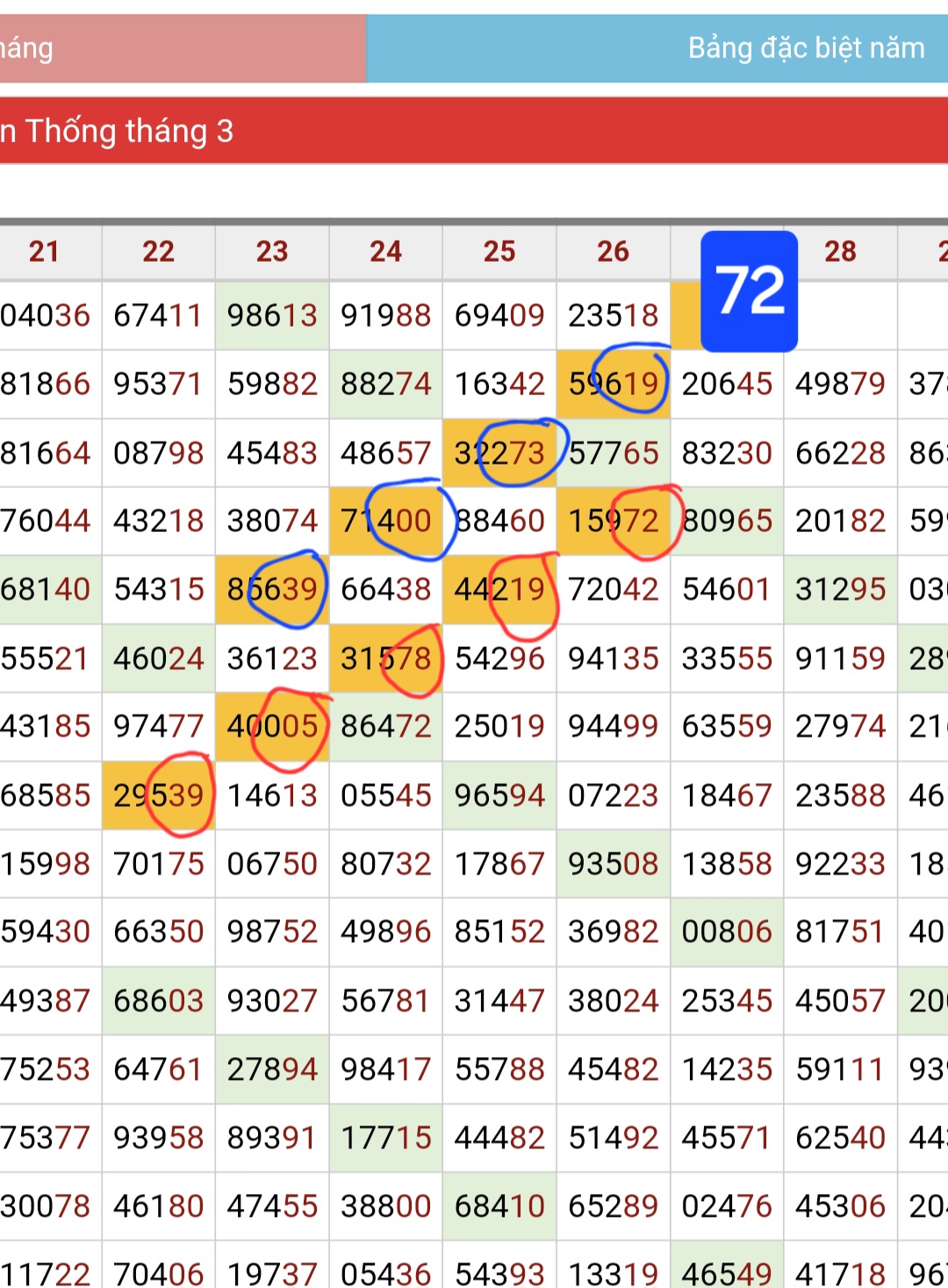Select the day 24 column header

tap(386, 252)
